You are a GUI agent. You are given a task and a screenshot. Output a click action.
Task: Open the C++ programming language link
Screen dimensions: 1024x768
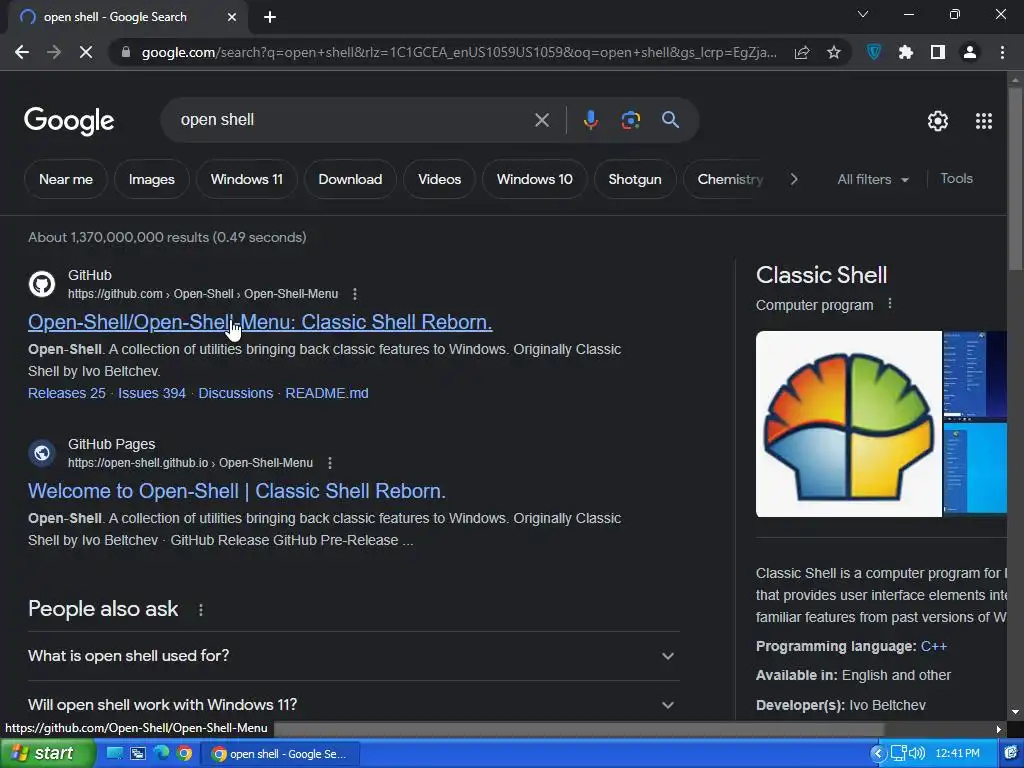tap(933, 647)
